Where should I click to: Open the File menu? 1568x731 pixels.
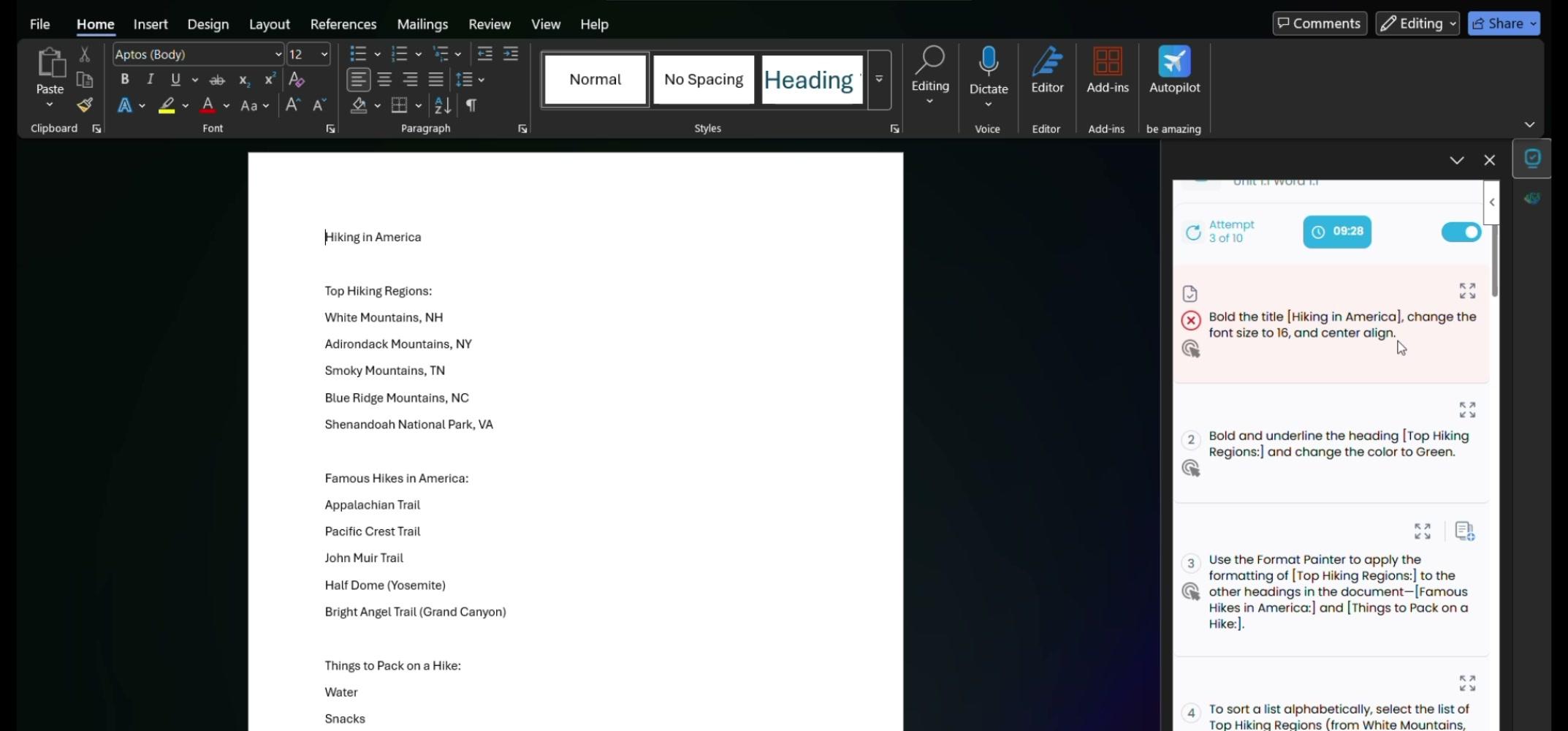[x=39, y=24]
